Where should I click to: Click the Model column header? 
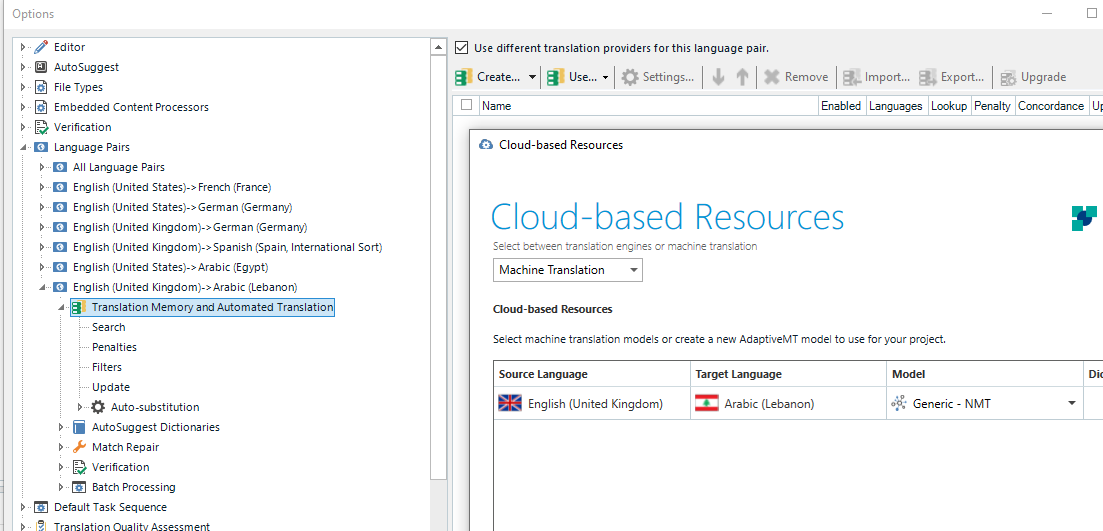point(985,374)
